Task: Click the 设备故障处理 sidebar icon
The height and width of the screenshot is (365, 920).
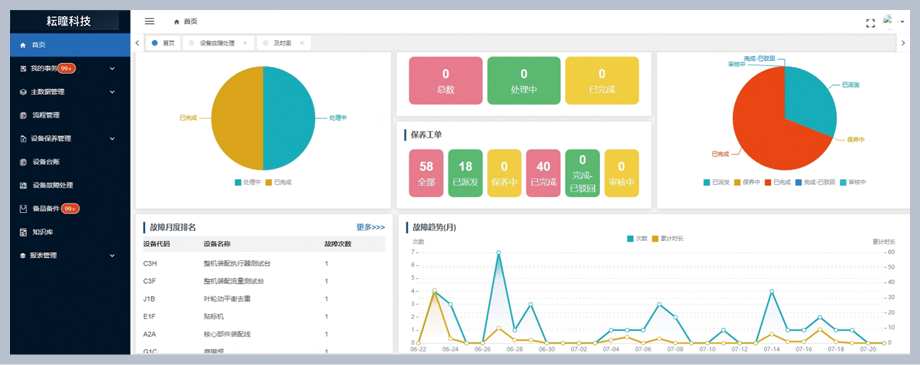Action: [23, 185]
